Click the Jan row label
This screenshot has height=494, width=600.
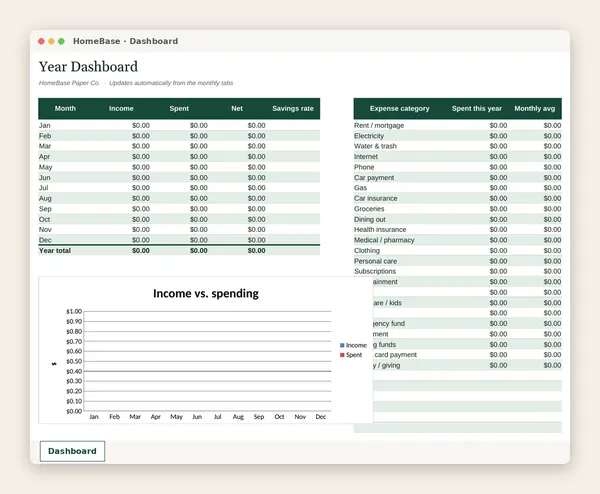44,126
